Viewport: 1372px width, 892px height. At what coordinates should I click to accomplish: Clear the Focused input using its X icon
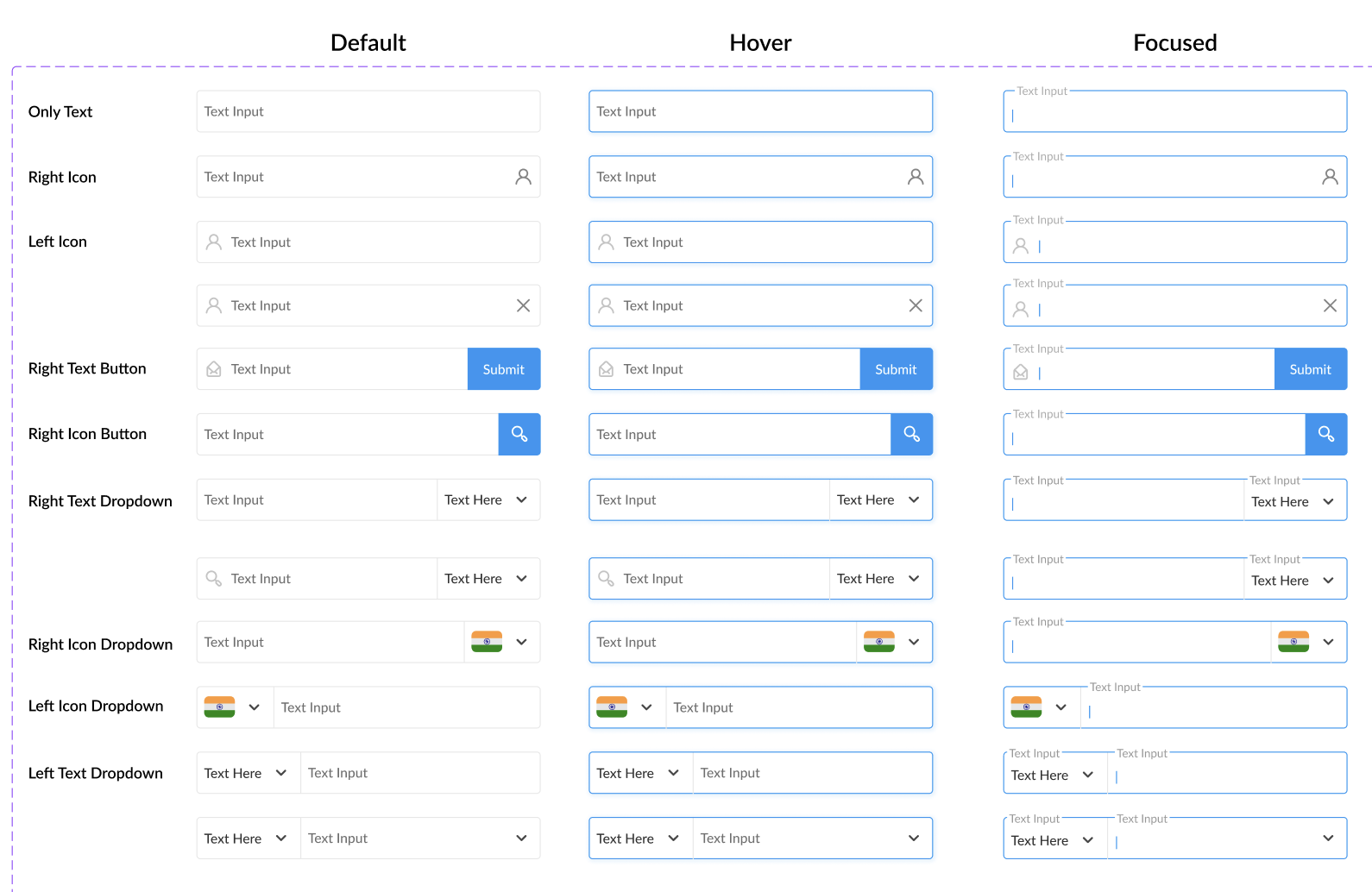pyautogui.click(x=1330, y=305)
